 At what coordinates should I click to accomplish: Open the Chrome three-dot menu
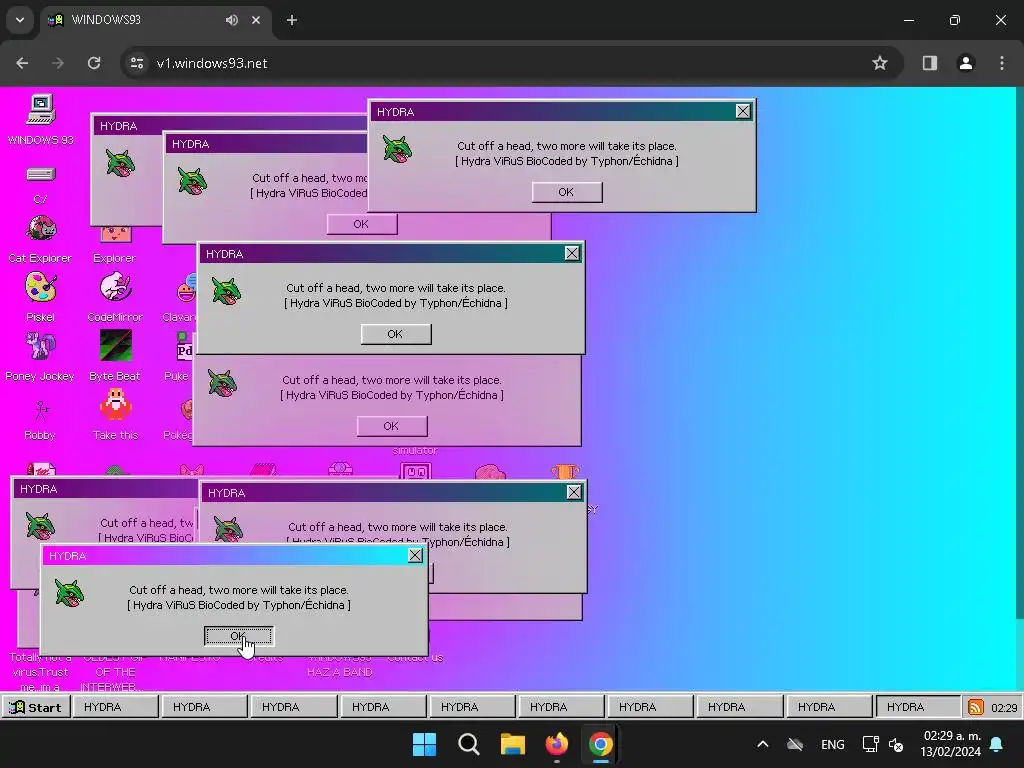(x=1002, y=63)
